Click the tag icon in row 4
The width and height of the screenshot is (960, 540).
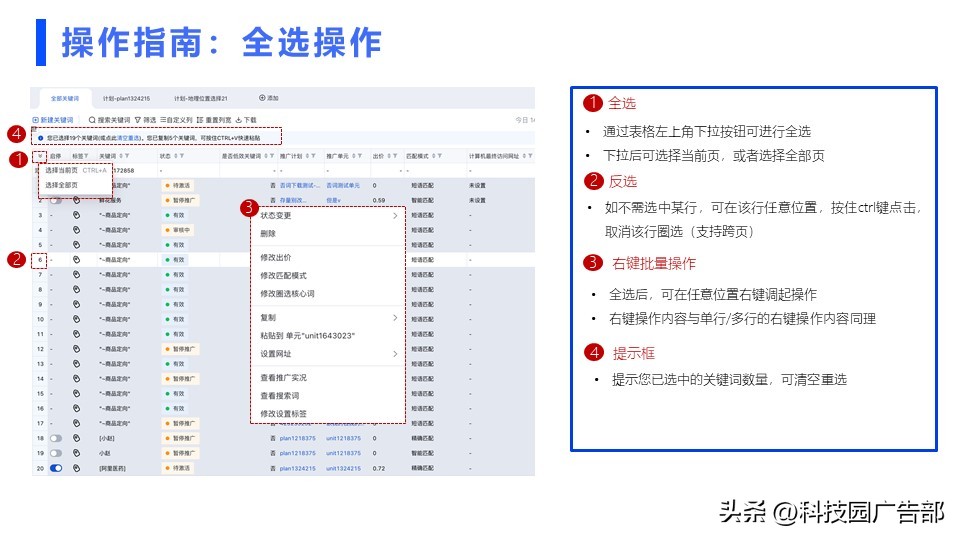tap(77, 230)
